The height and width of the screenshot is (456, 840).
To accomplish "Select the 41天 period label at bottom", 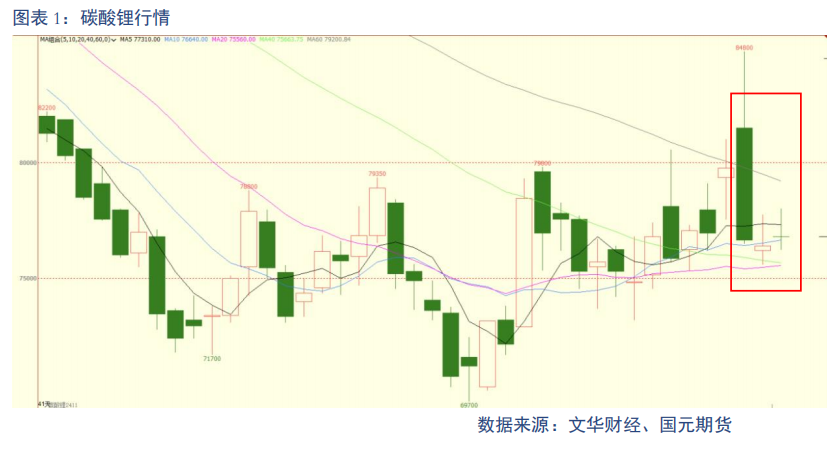I will click(43, 404).
